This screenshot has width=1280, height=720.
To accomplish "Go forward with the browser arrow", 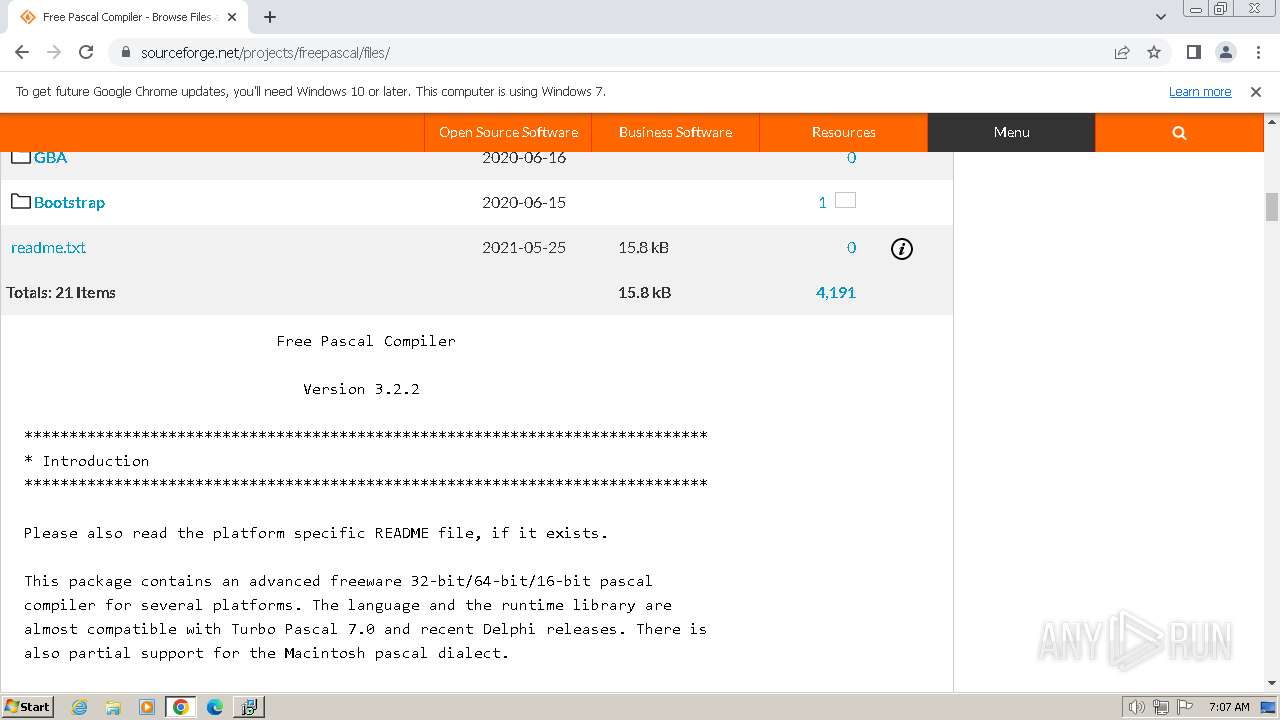I will click(x=54, y=52).
